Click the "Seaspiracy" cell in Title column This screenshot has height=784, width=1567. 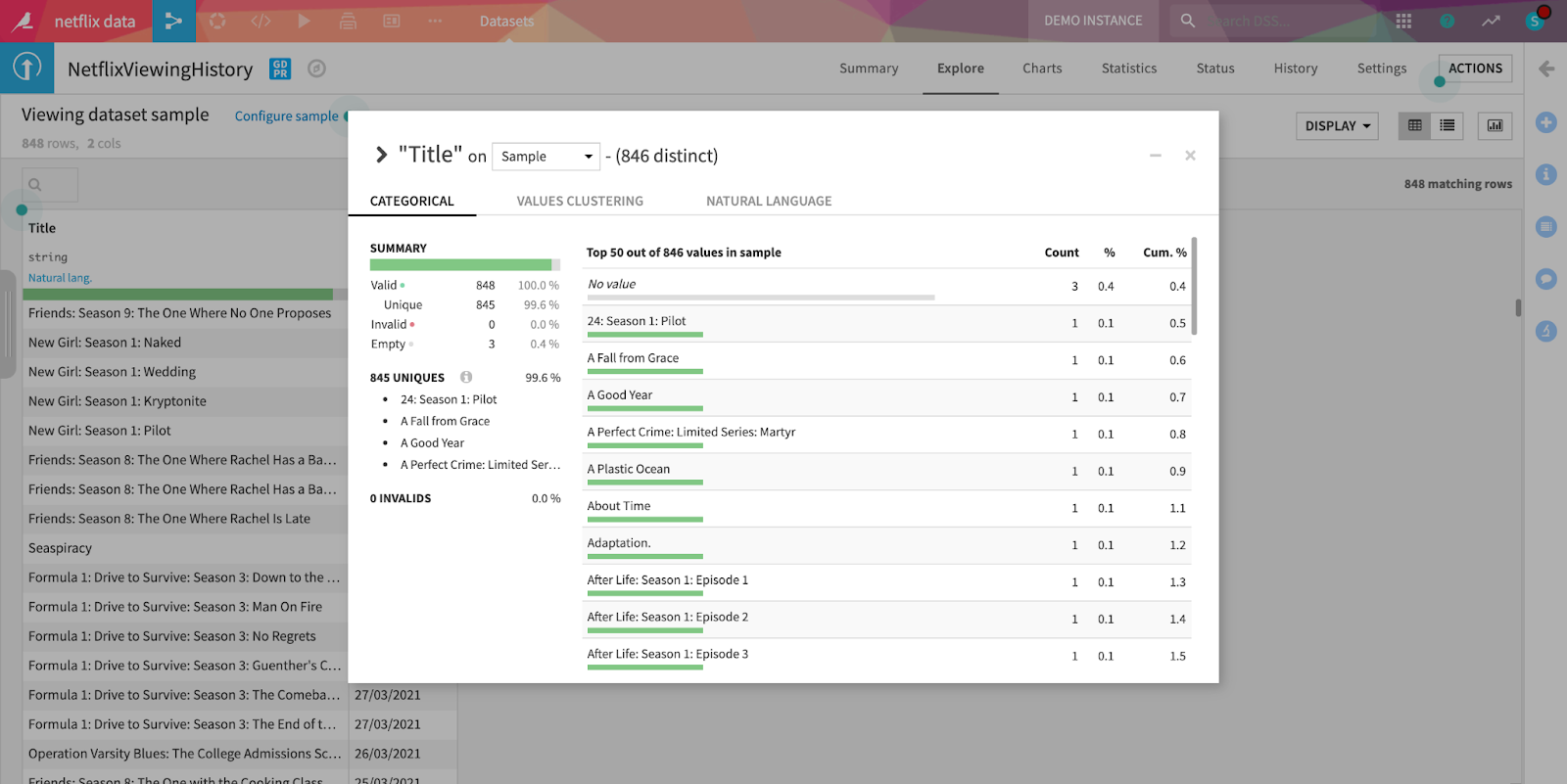click(185, 548)
